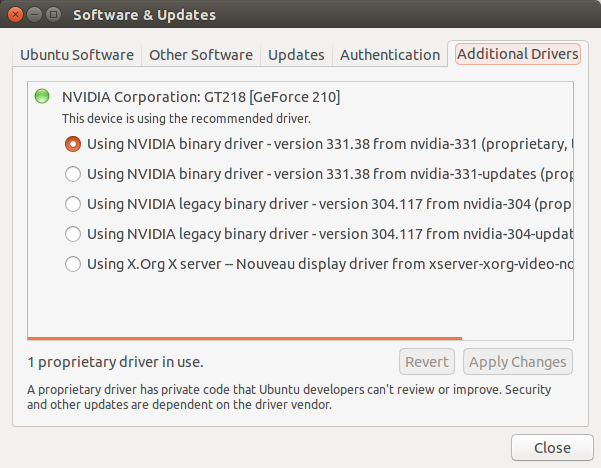Select the nvidia-304 legacy binary driver

coord(73,204)
